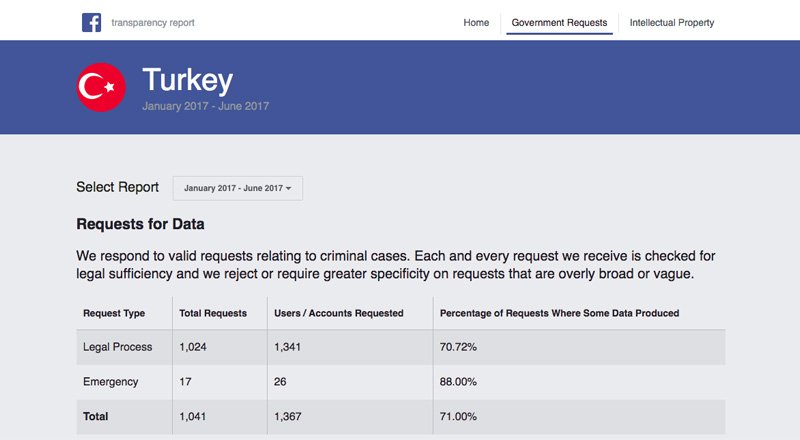The width and height of the screenshot is (800, 440).
Task: Select the Emergency row label
Action: [x=111, y=382]
